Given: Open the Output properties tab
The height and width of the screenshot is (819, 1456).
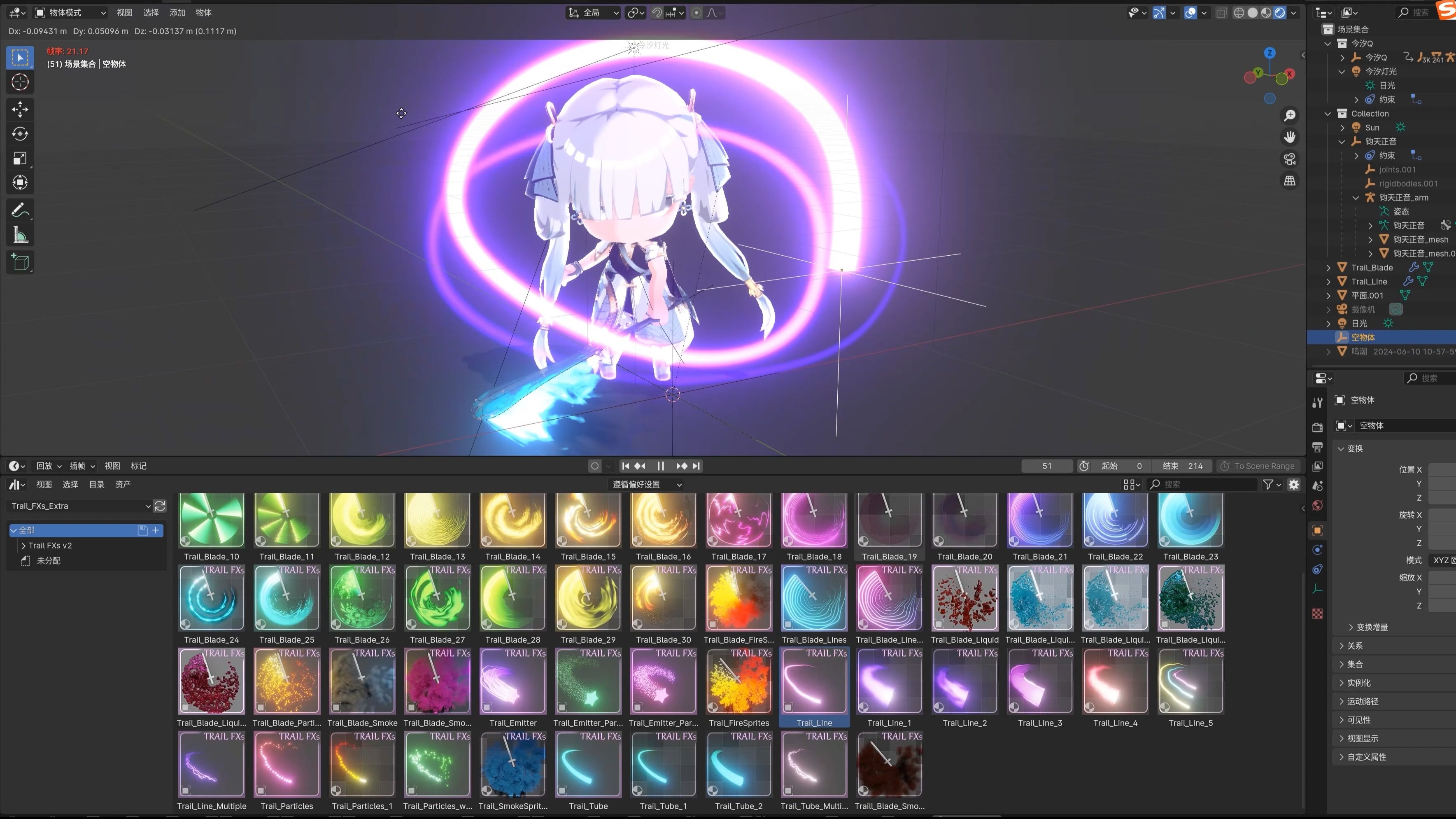Looking at the screenshot, I should coord(1318,447).
